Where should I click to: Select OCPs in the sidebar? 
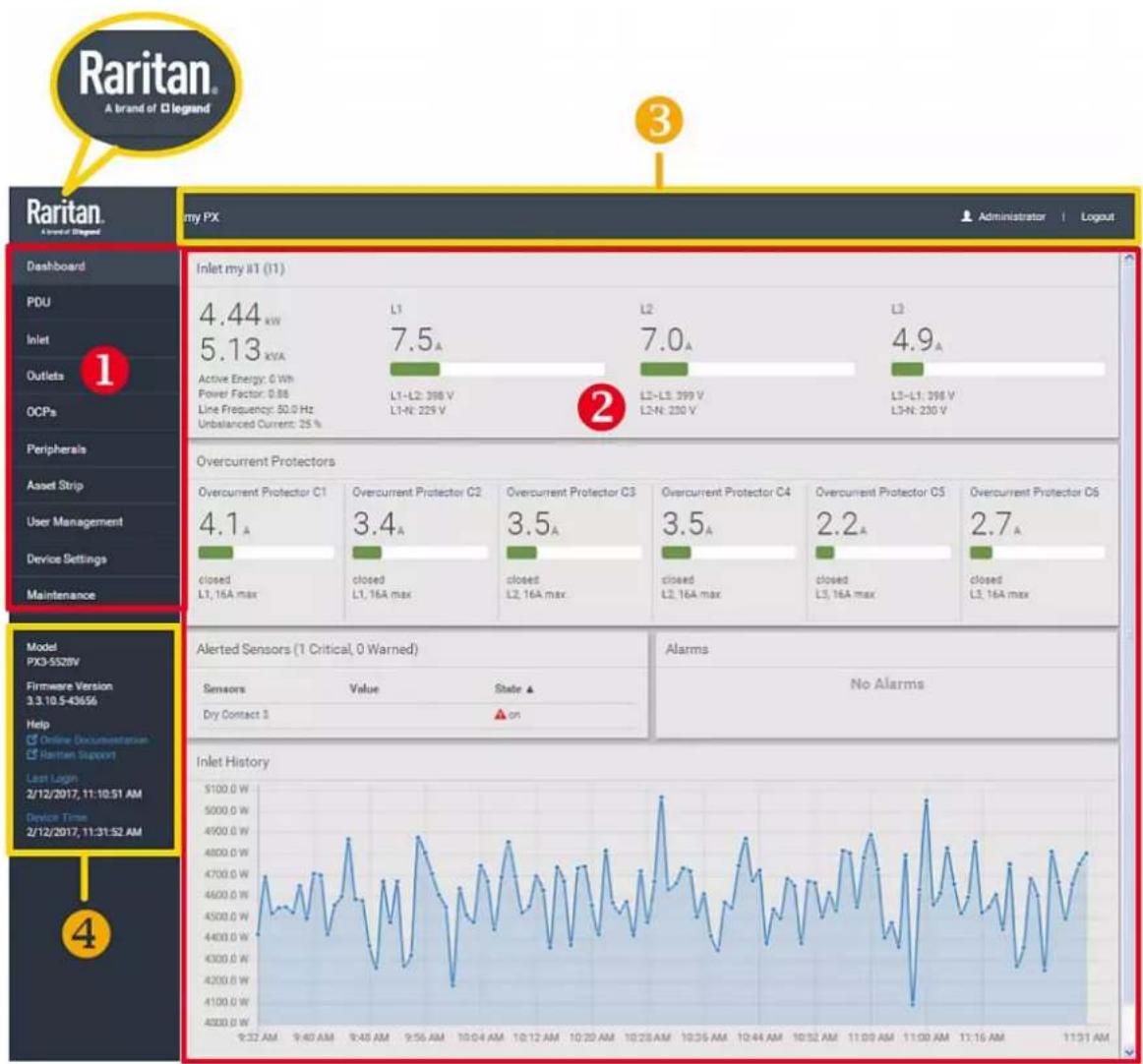[x=94, y=412]
